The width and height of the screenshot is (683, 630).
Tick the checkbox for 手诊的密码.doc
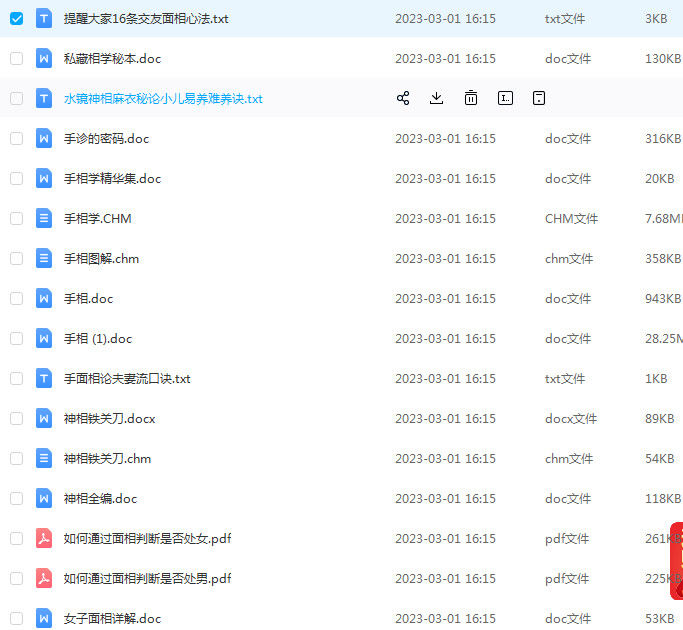[x=16, y=138]
